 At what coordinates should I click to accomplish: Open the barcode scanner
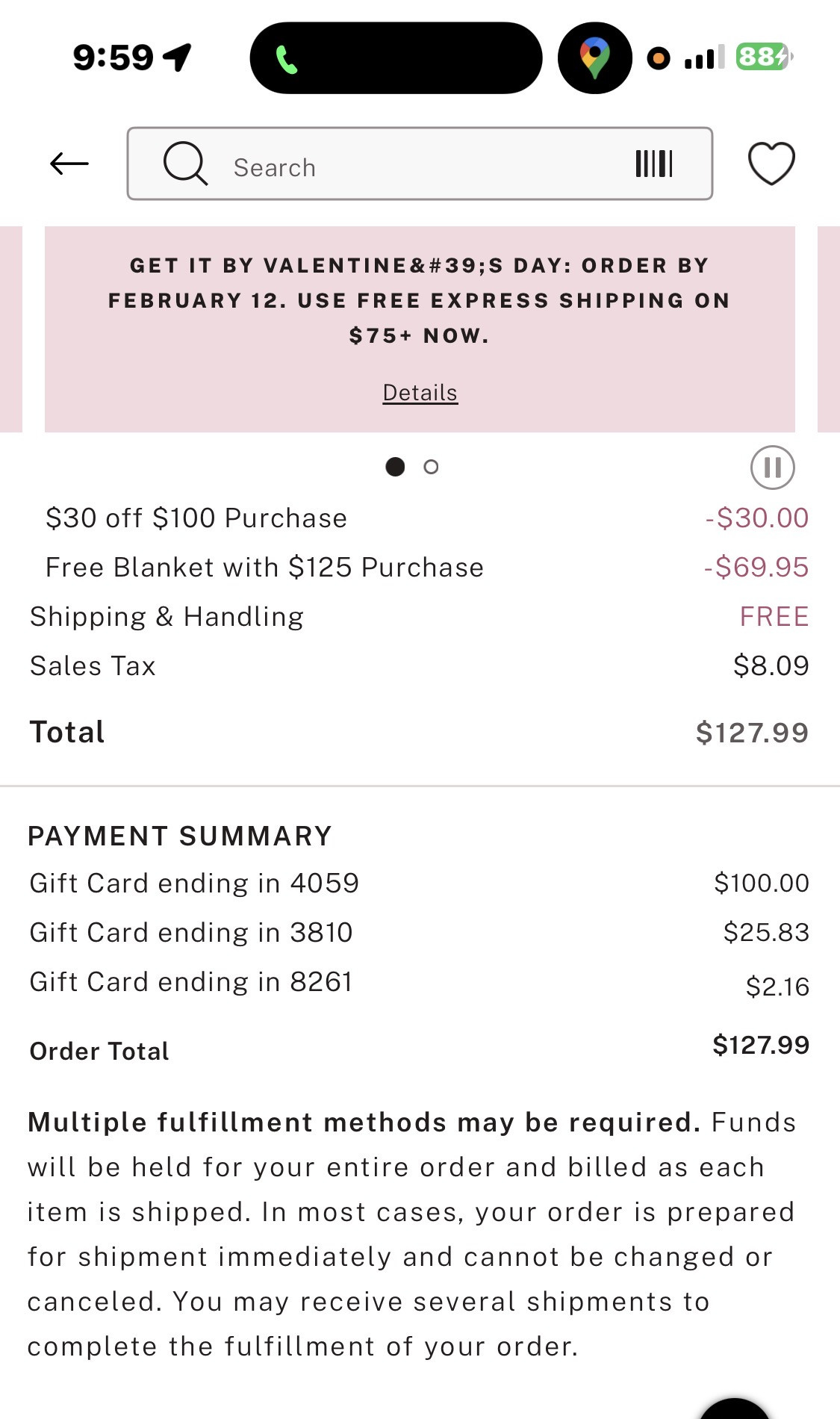(654, 164)
